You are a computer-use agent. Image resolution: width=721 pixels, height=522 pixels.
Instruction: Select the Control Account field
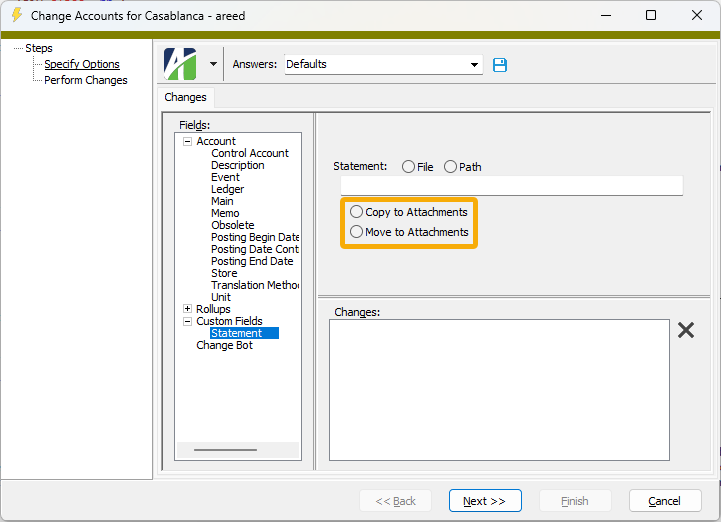coord(250,153)
